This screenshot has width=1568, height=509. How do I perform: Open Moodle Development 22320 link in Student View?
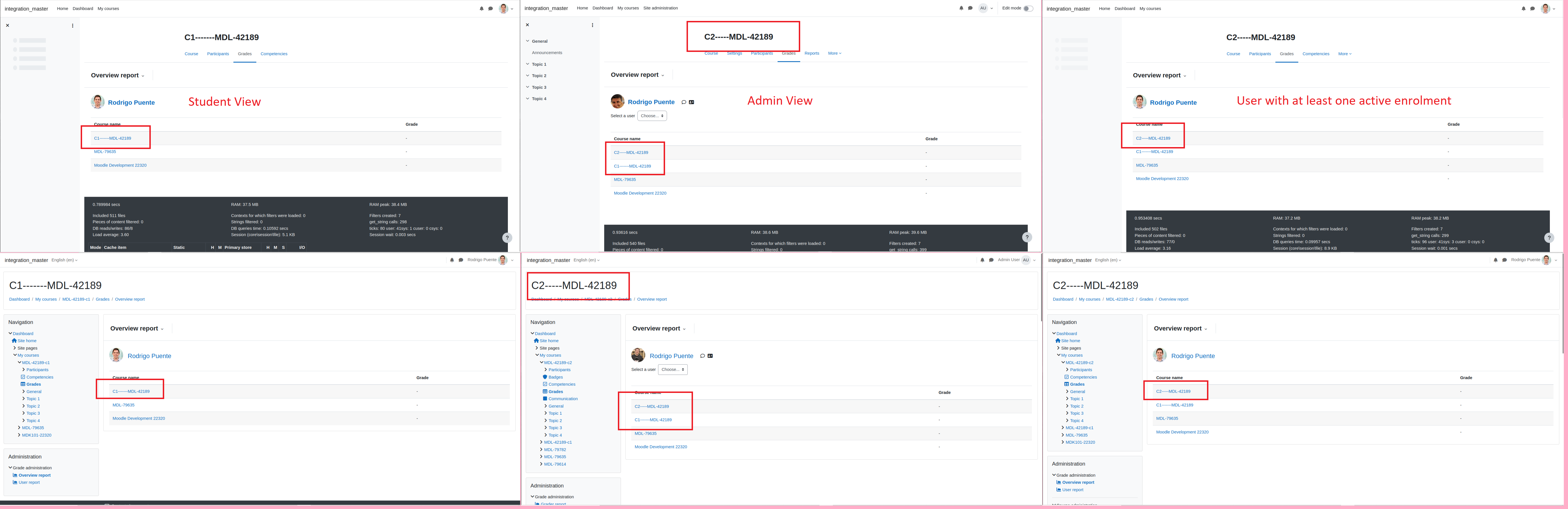(x=120, y=165)
